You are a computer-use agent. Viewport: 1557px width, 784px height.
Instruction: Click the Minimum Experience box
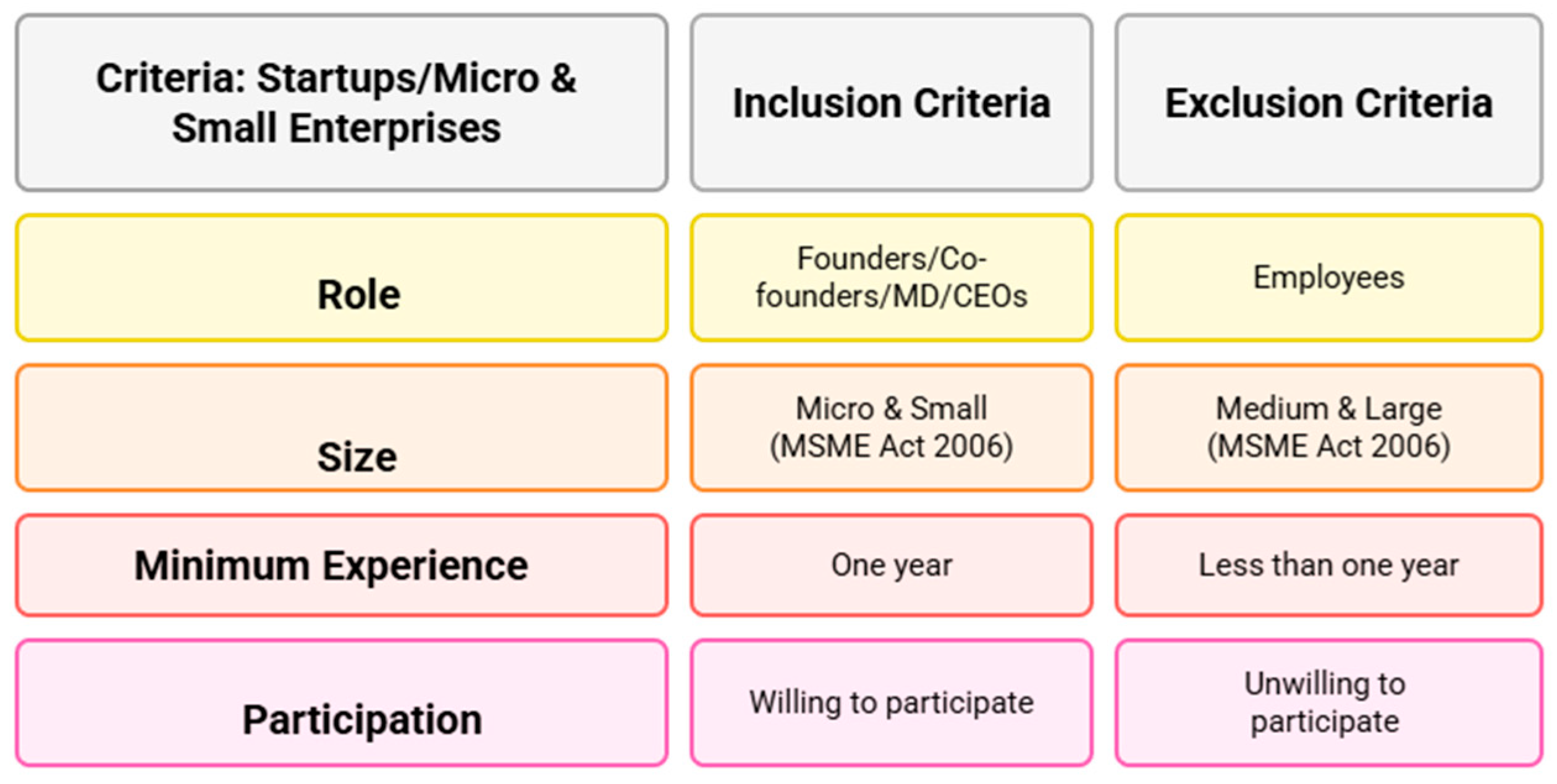click(342, 565)
